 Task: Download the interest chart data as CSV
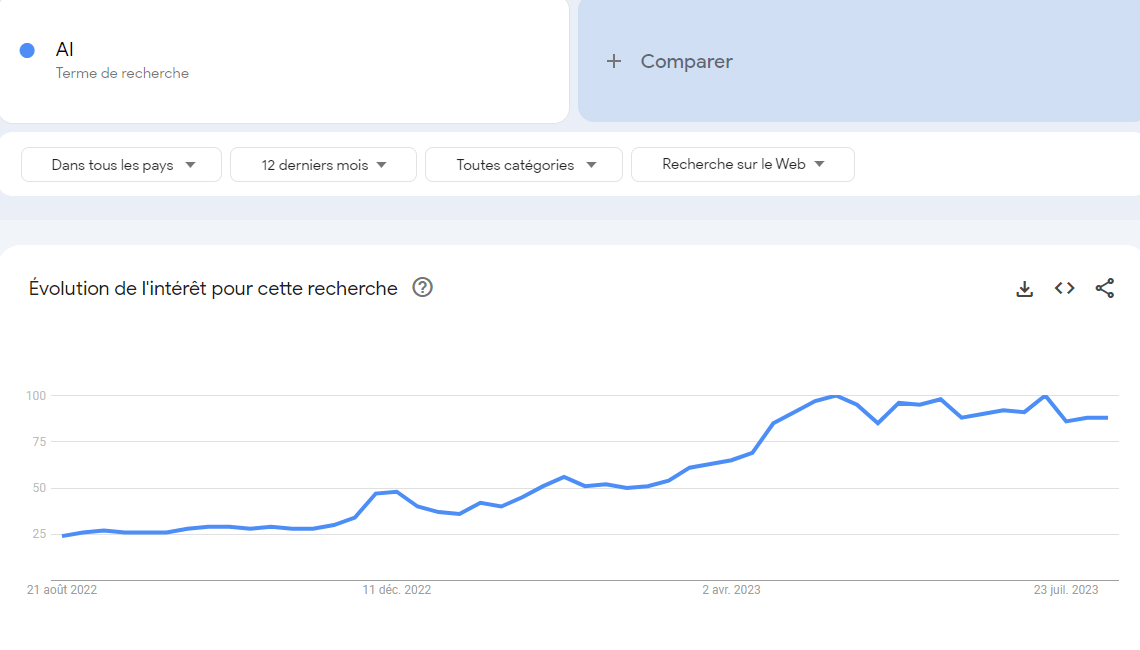1024,289
